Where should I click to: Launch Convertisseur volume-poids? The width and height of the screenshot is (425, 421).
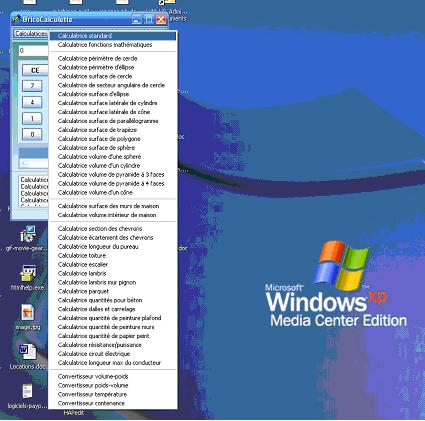113,377
